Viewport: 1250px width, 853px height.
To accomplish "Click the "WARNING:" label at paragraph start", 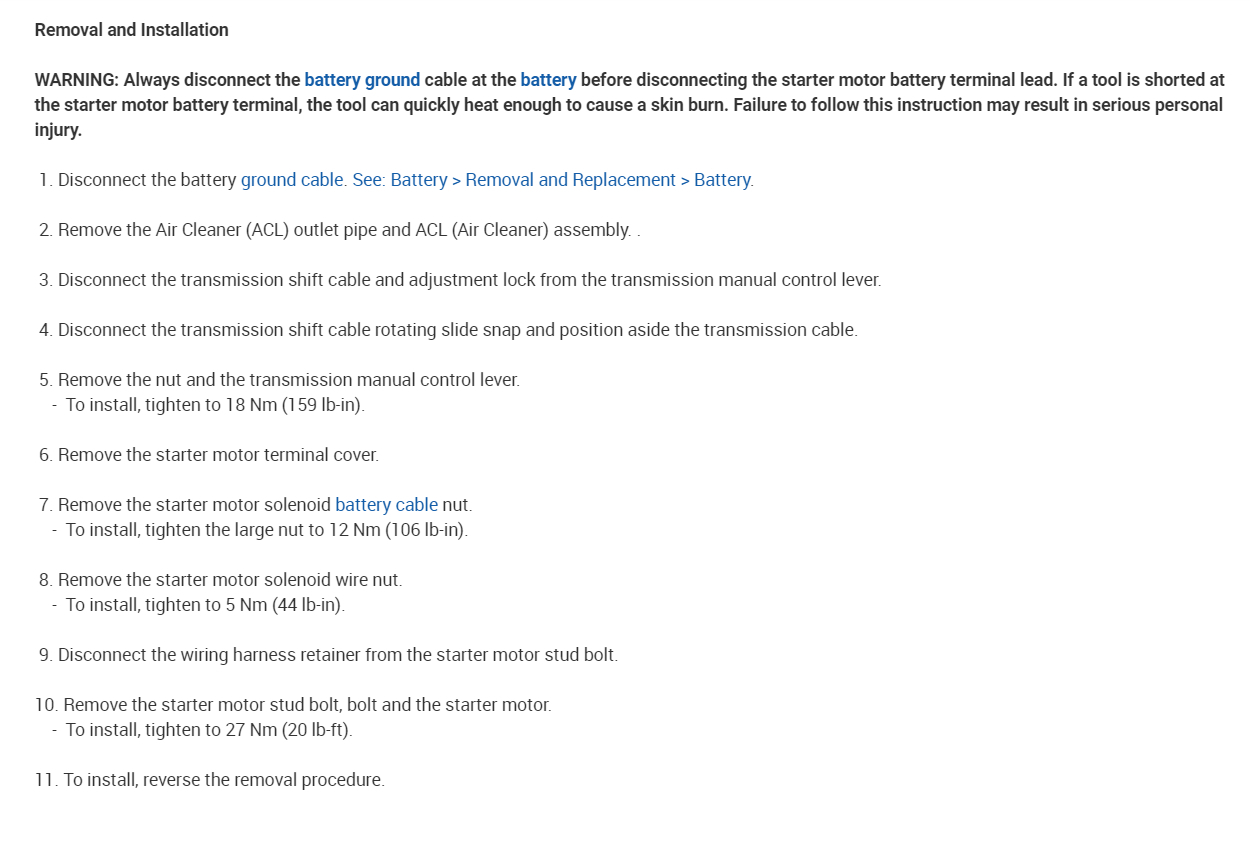I will click(x=77, y=80).
